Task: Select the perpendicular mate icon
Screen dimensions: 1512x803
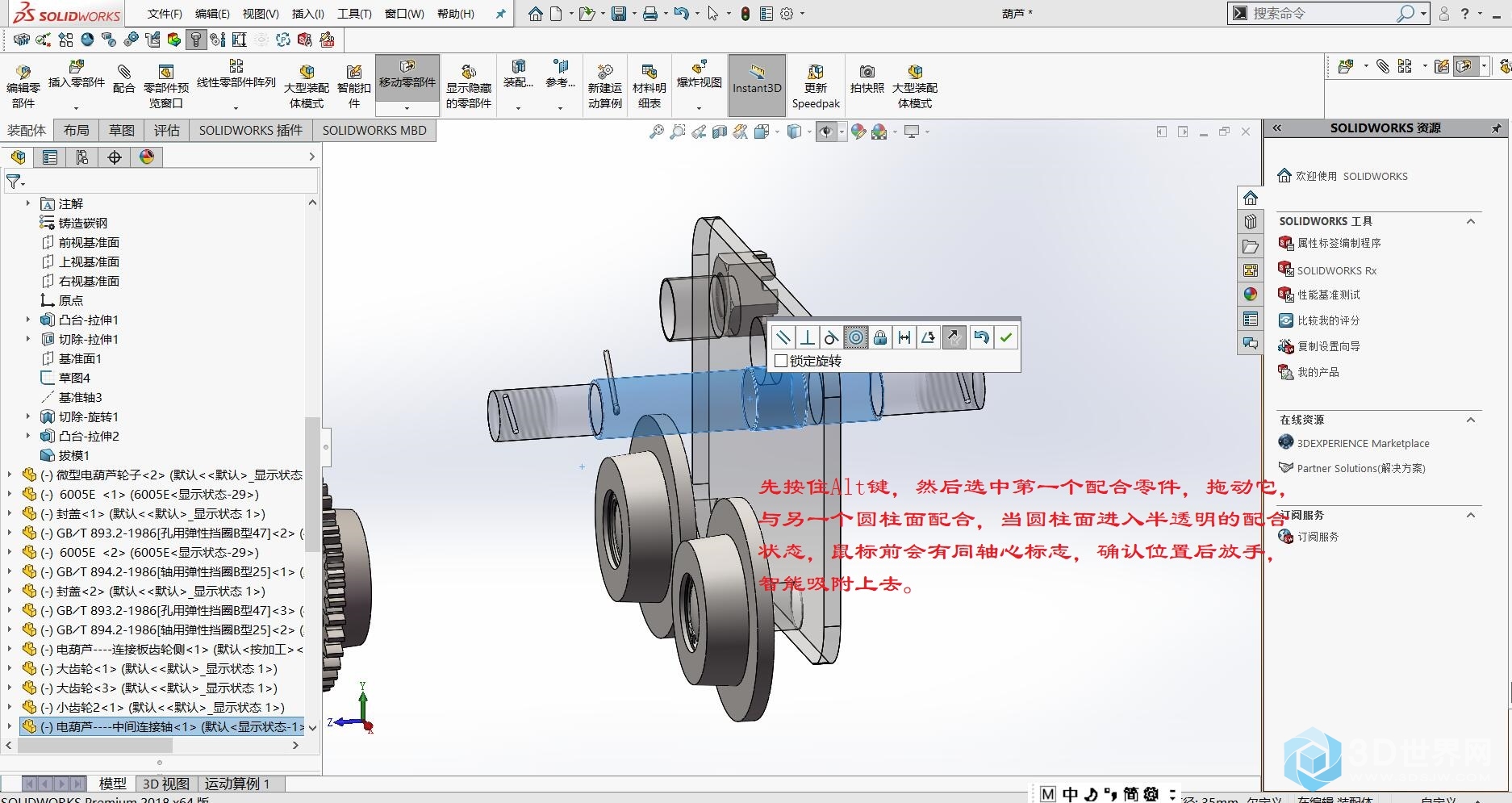Action: tap(807, 337)
